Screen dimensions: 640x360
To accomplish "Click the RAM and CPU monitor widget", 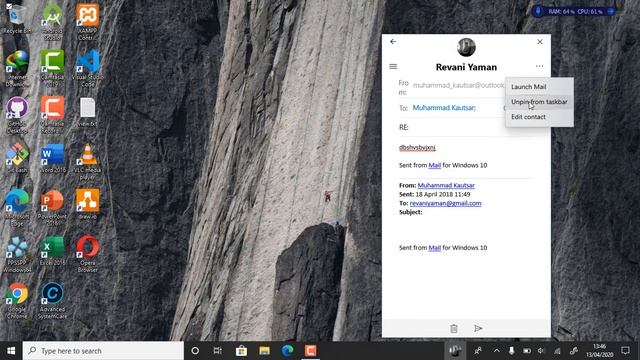I will (x=574, y=11).
